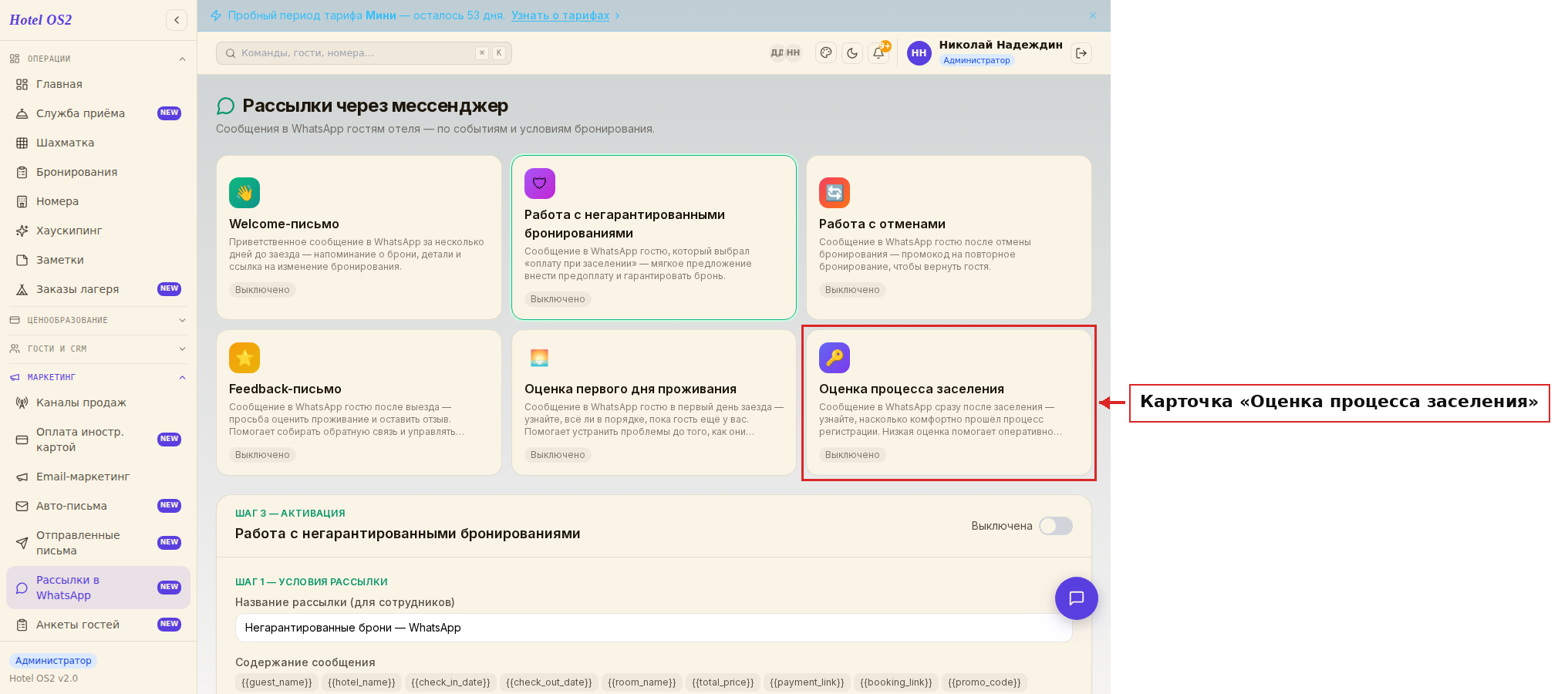Viewport: 1568px width, 694px height.
Task: Open Оценка первого дня проживания card
Action: click(654, 403)
